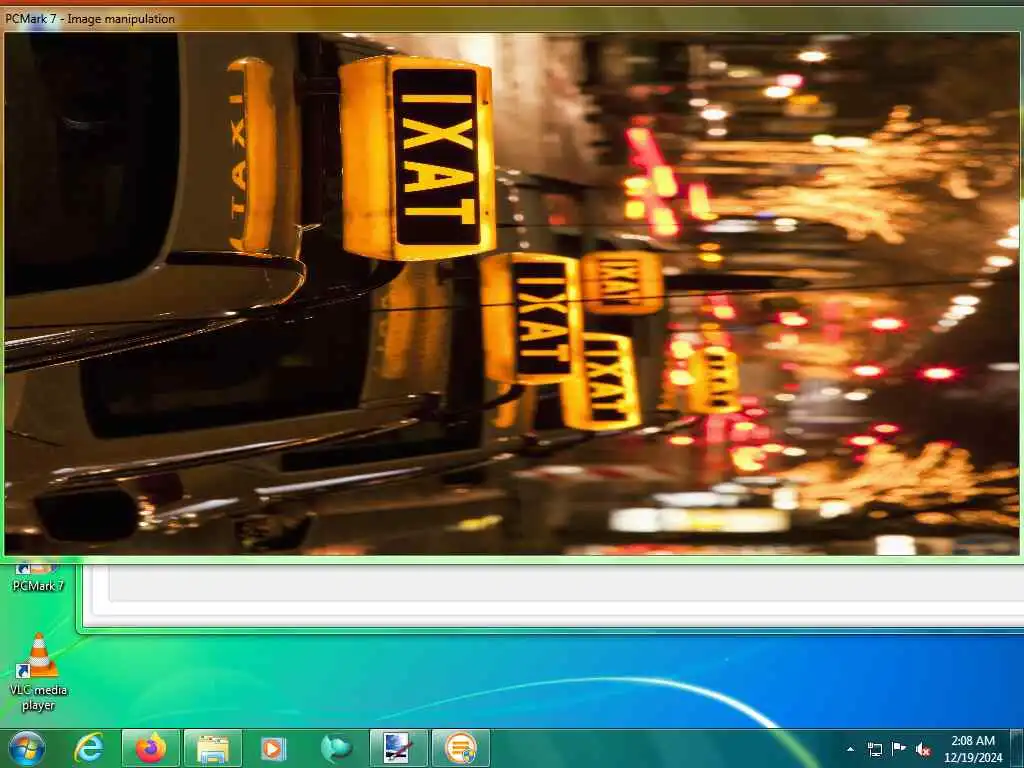Open Windows Media Player from taskbar
Image resolution: width=1024 pixels, height=768 pixels.
tap(273, 748)
